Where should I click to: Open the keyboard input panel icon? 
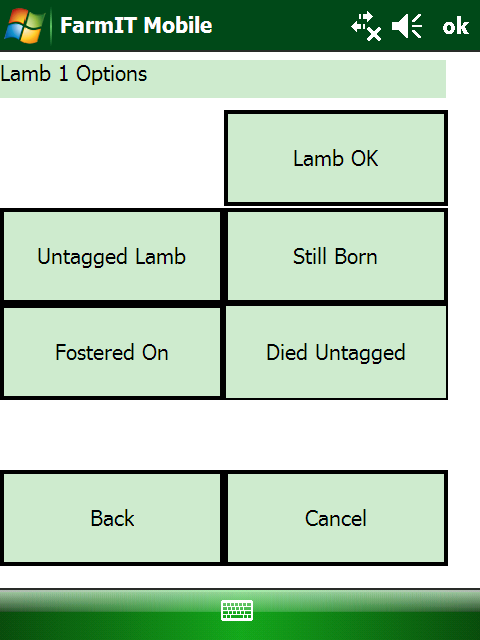[x=237, y=610]
